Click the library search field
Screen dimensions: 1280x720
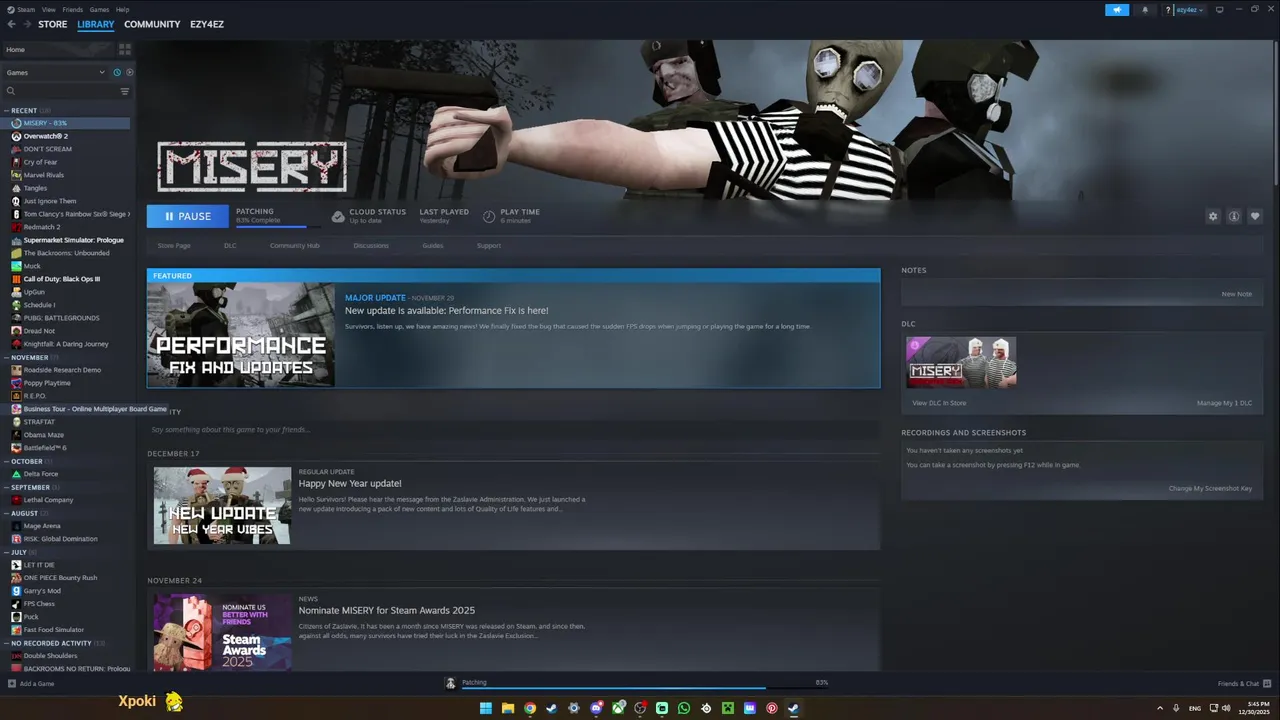tap(60, 91)
